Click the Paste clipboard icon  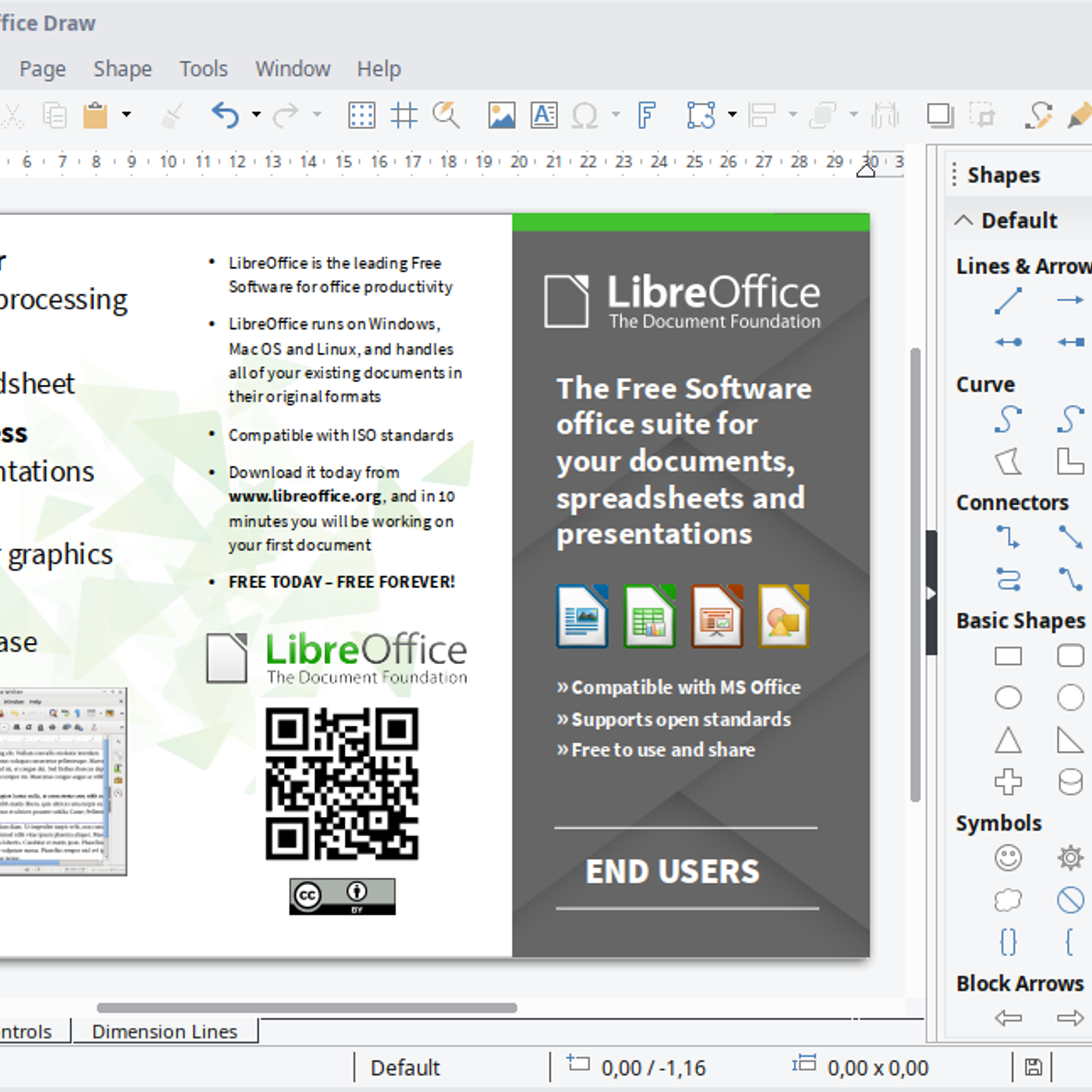(x=96, y=115)
